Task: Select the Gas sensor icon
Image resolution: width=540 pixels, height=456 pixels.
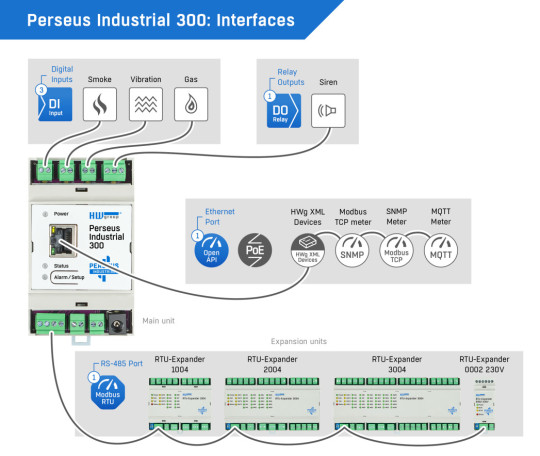Action: click(x=191, y=104)
